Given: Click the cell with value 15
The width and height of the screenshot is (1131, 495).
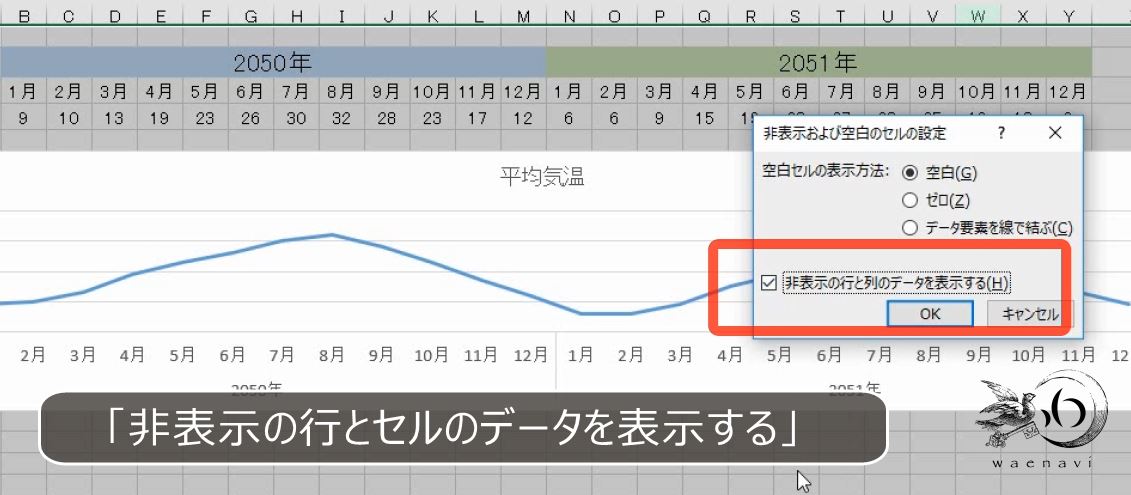Looking at the screenshot, I should tap(705, 118).
